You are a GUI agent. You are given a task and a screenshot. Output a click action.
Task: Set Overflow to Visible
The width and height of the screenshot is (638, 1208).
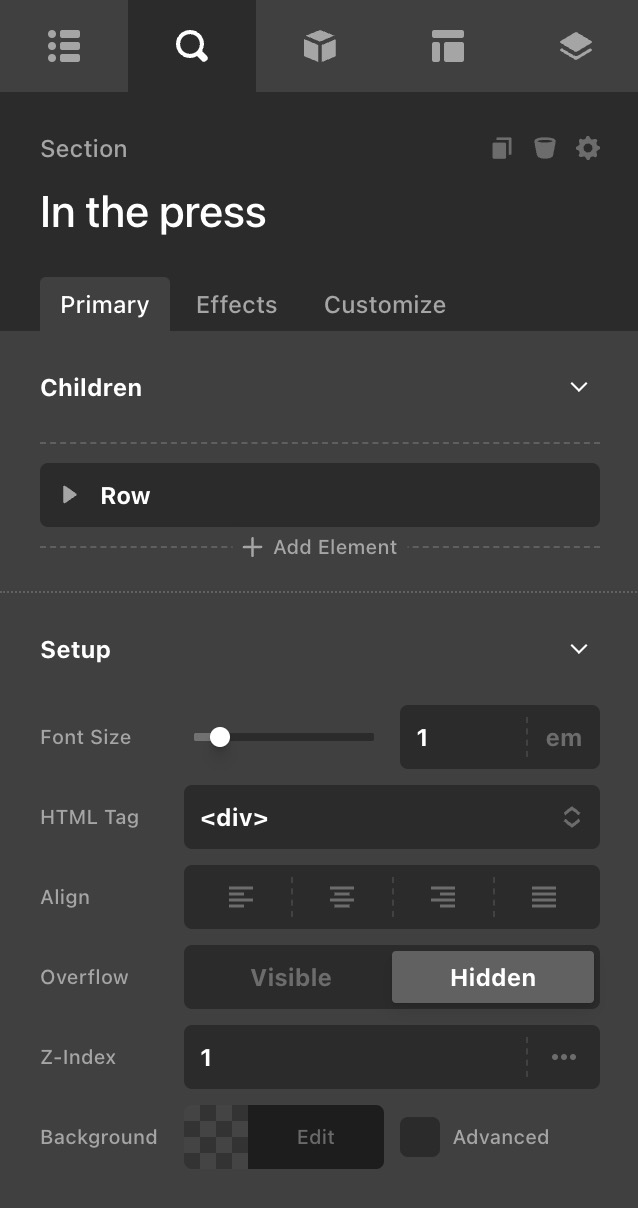click(291, 977)
